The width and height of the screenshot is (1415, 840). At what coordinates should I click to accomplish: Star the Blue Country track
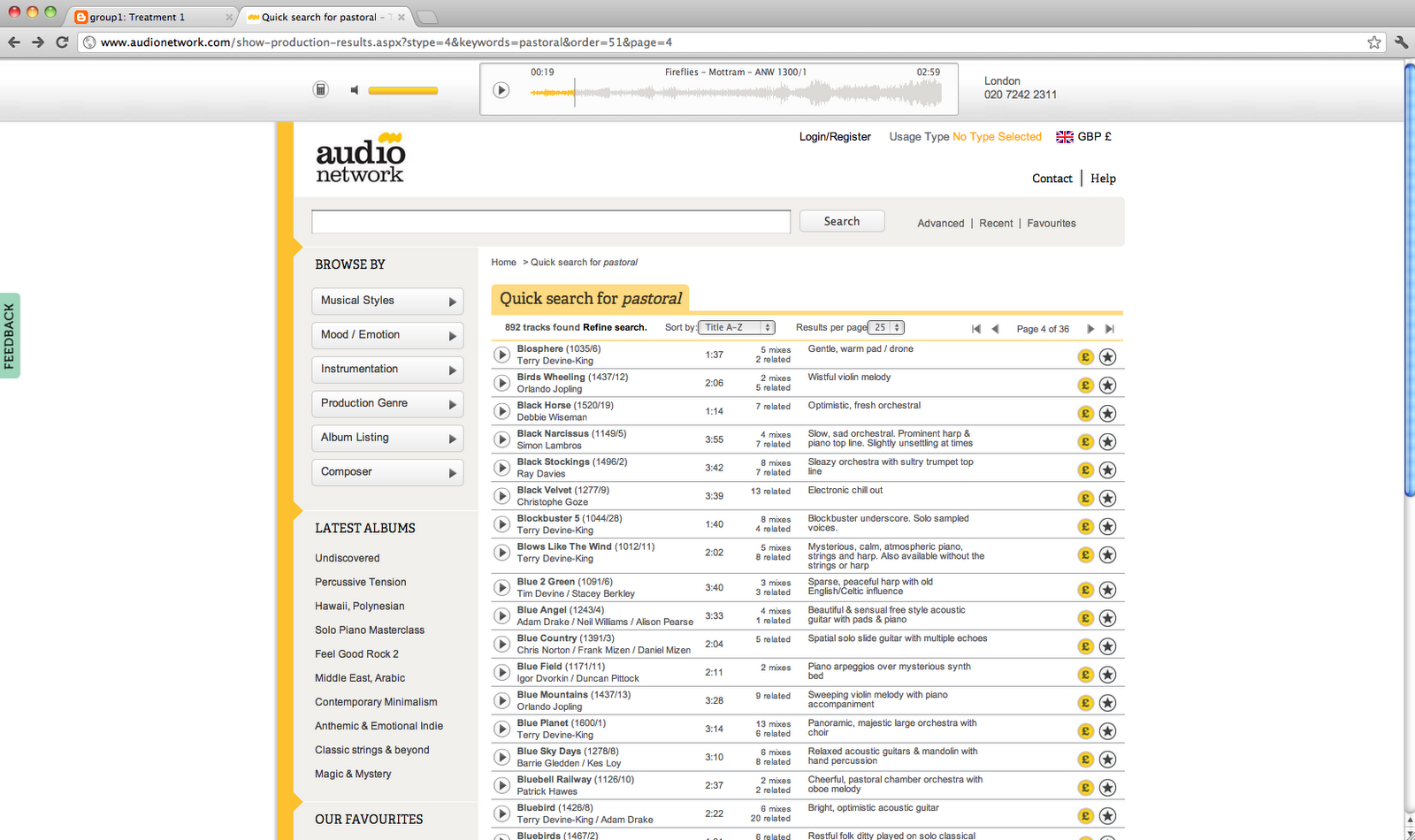coord(1107,646)
